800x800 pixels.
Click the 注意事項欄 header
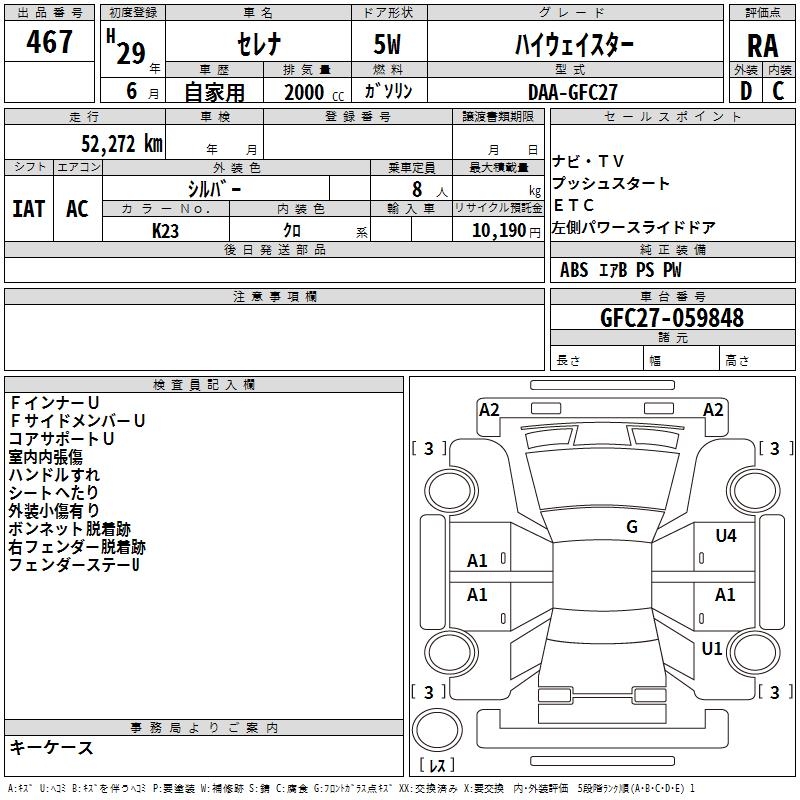[x=274, y=296]
